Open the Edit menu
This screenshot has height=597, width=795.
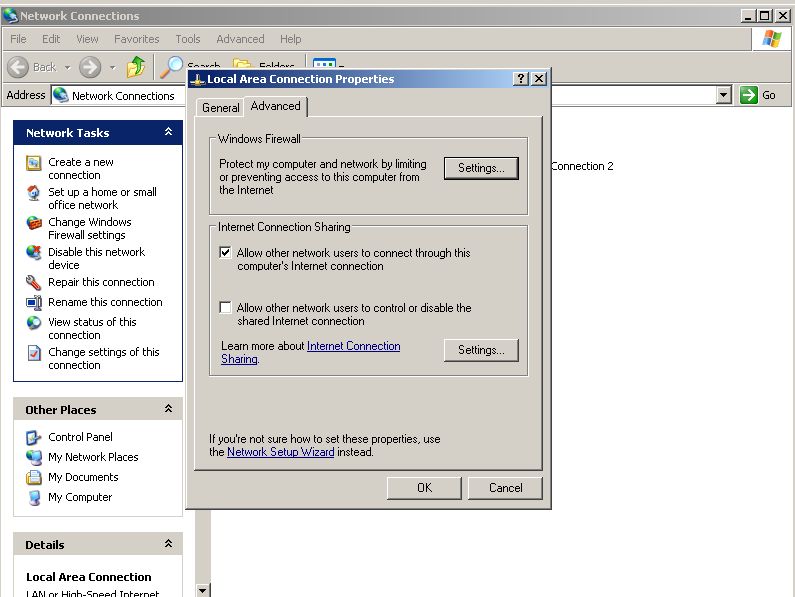tap(51, 39)
